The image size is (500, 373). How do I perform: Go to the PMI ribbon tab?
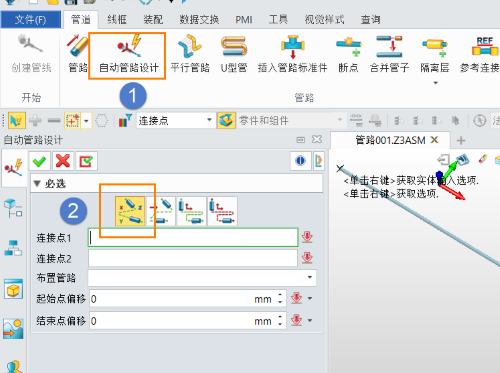pos(244,20)
